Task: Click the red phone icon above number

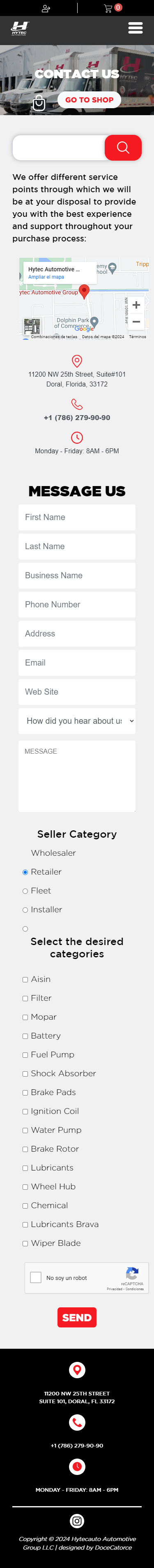Action: [77, 404]
